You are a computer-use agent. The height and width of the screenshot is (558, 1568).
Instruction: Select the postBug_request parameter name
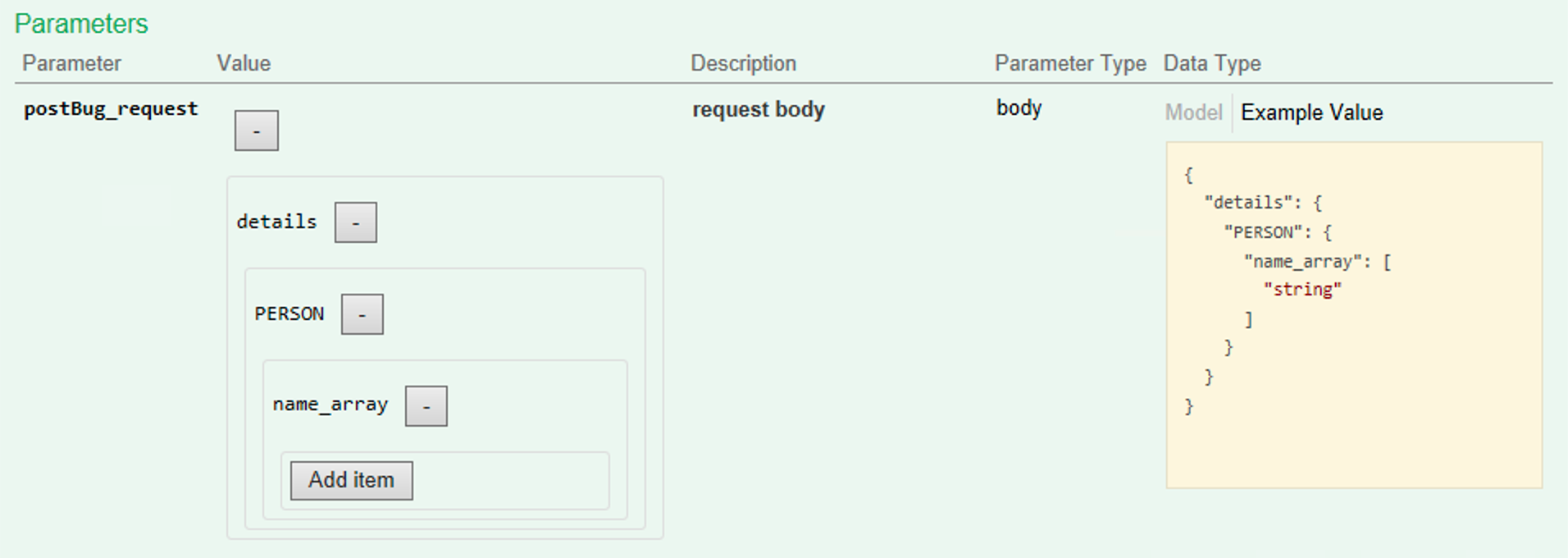(x=111, y=107)
